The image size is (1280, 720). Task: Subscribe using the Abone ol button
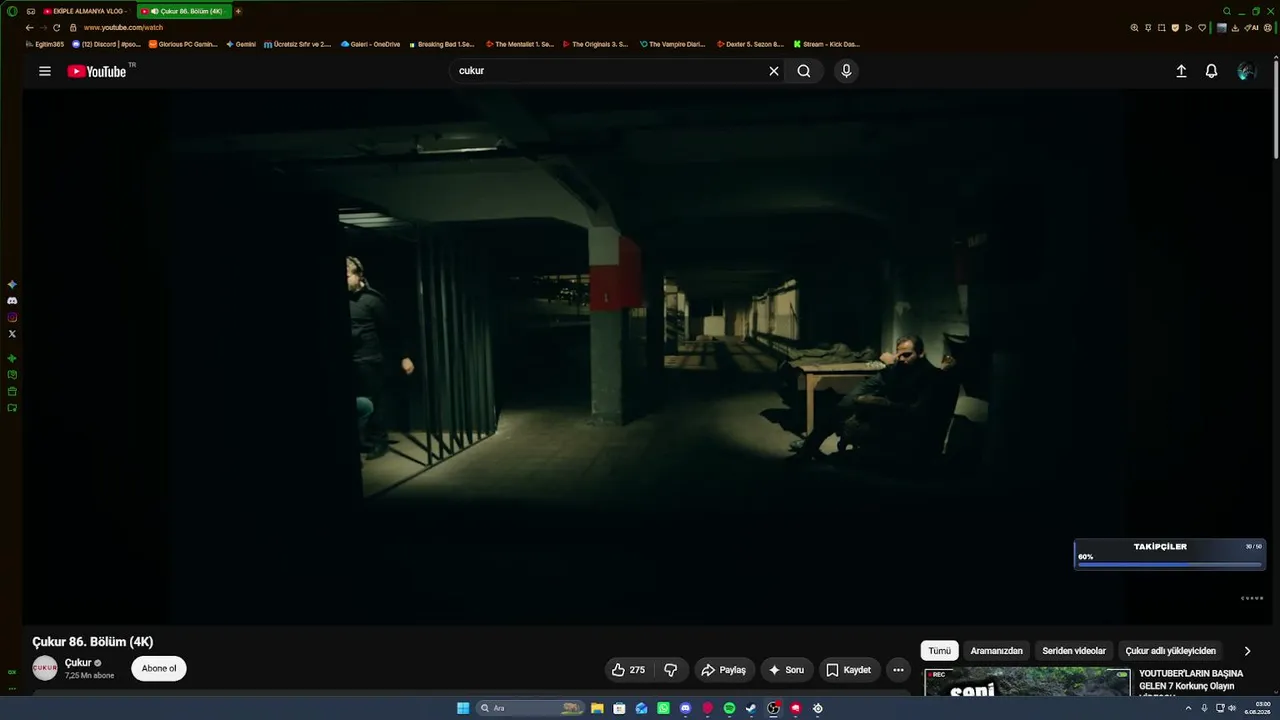coord(159,668)
